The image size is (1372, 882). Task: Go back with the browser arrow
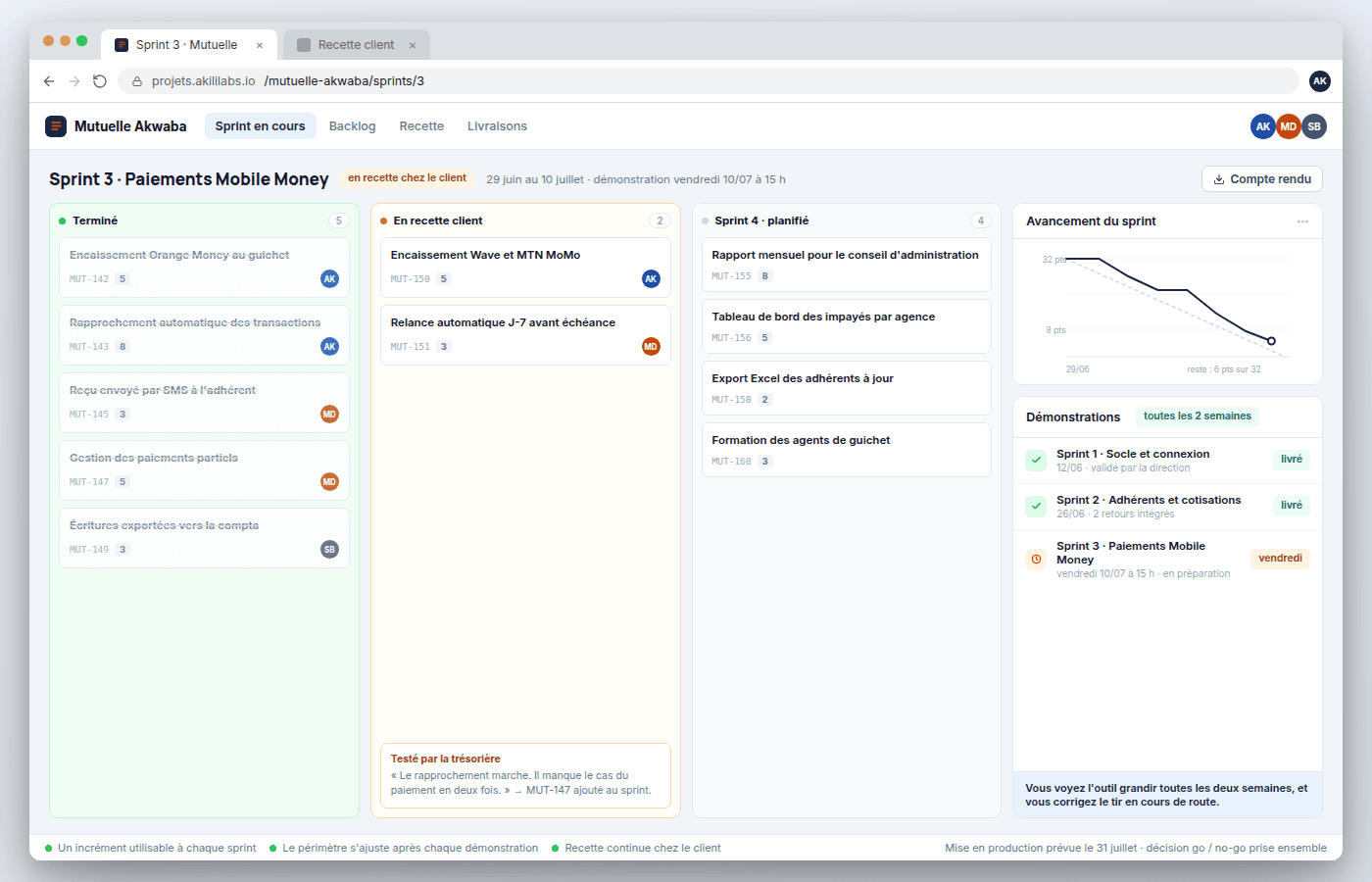49,81
